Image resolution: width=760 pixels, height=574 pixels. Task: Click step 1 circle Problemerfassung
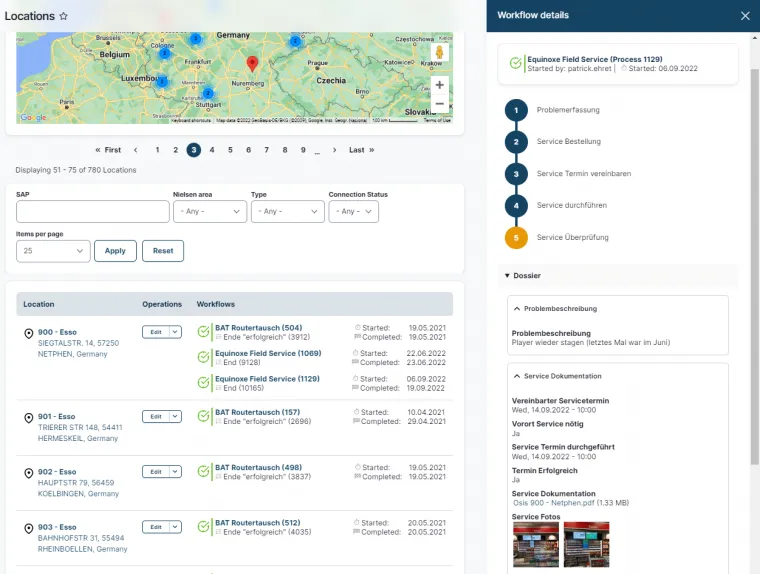pos(516,110)
